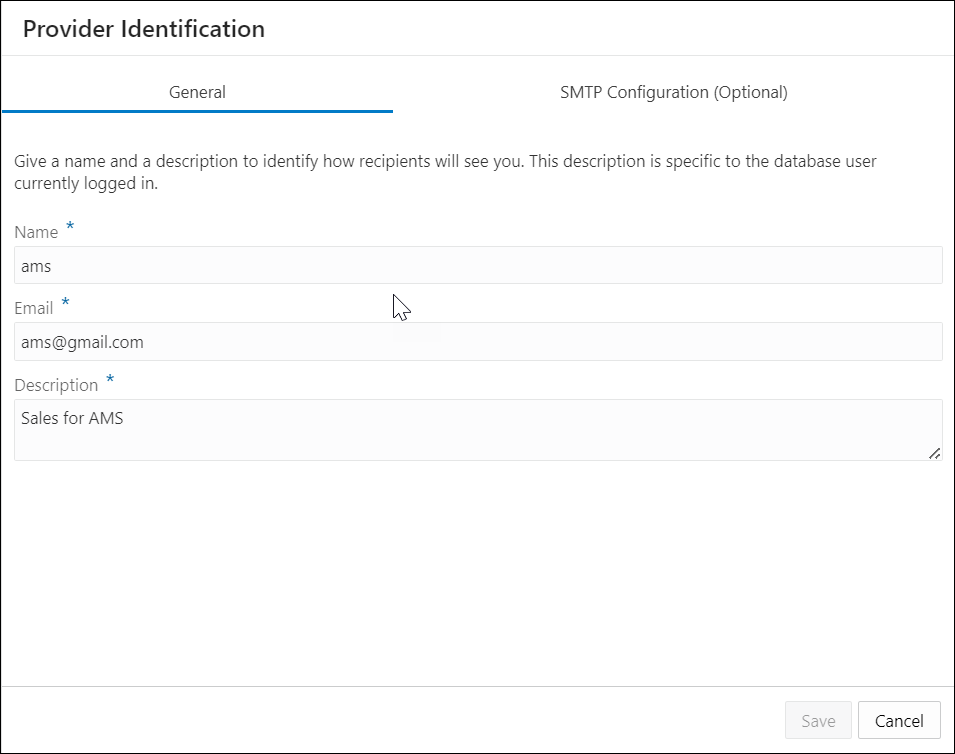Click the "ams@gmail.com" email text
Screen dimensions: 955x754
click(x=82, y=342)
